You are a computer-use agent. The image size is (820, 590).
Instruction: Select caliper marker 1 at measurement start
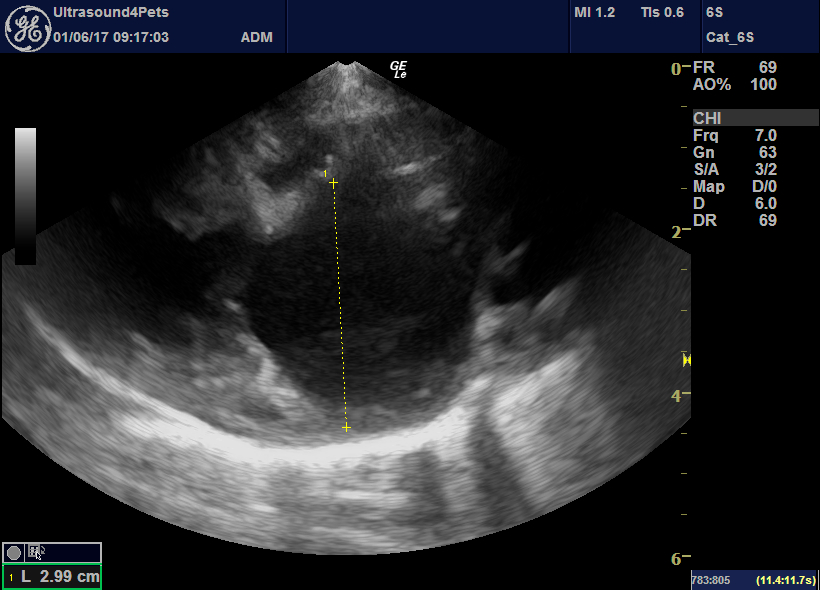[333, 183]
